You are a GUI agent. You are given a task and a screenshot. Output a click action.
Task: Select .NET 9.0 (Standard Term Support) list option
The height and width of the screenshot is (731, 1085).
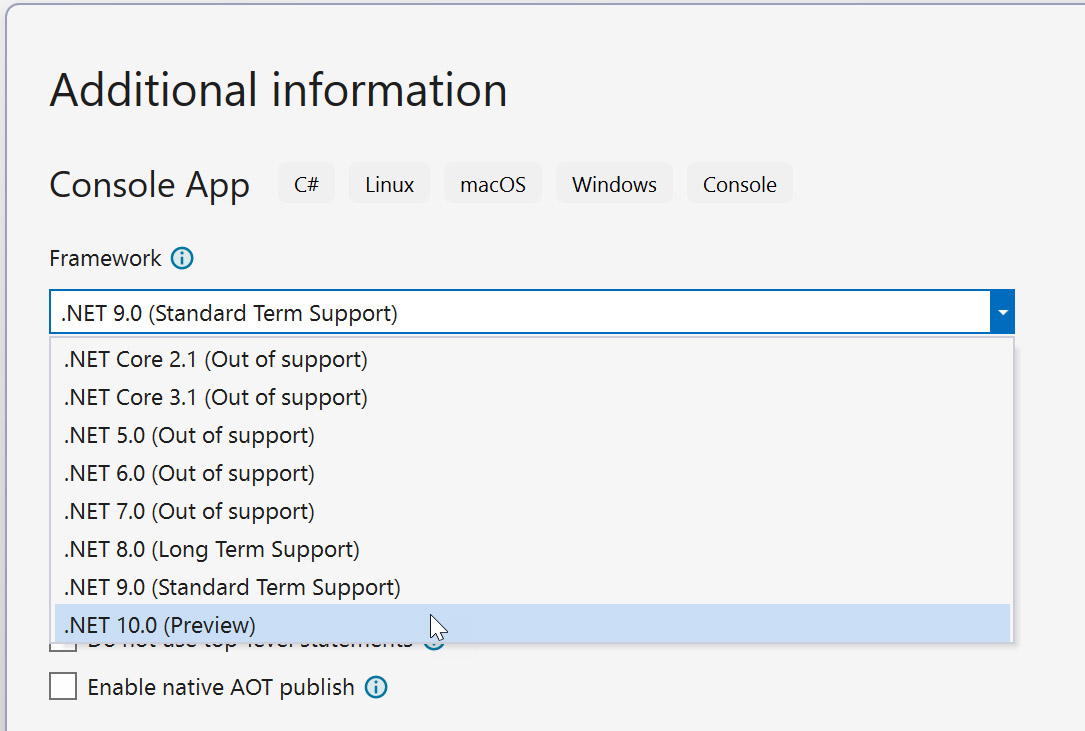[x=531, y=588]
